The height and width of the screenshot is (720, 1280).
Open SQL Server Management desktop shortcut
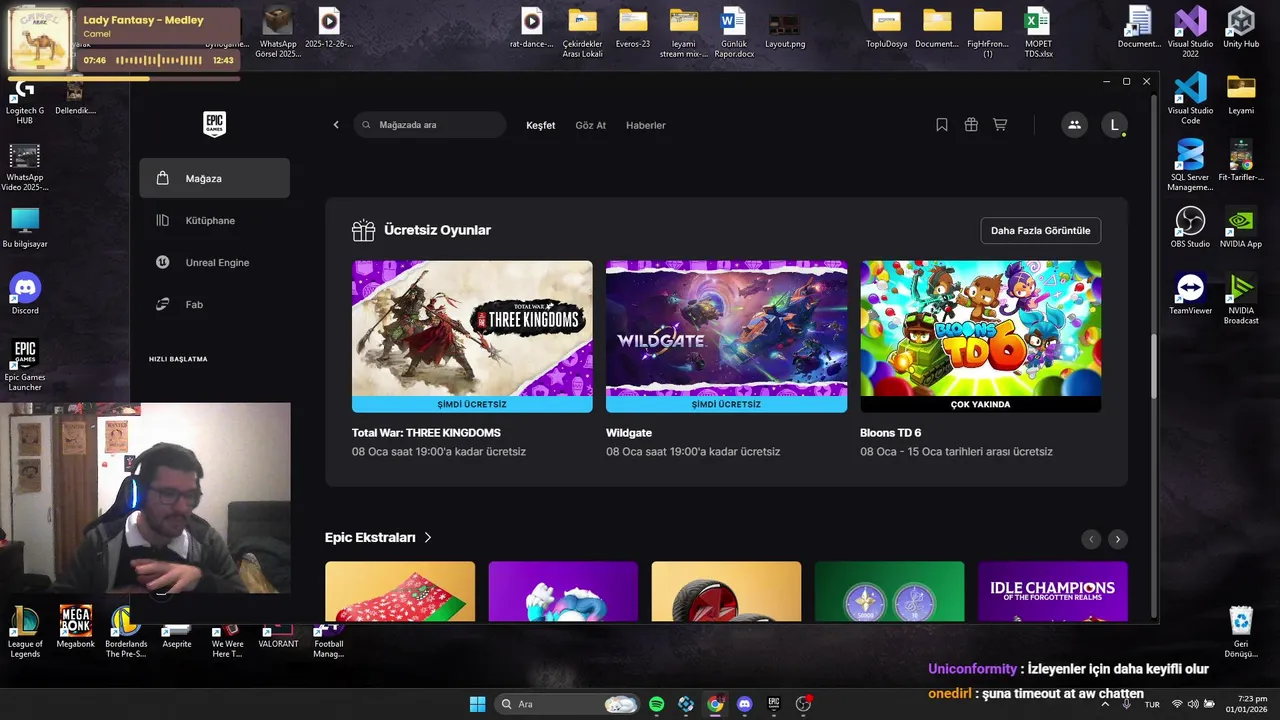point(1190,166)
